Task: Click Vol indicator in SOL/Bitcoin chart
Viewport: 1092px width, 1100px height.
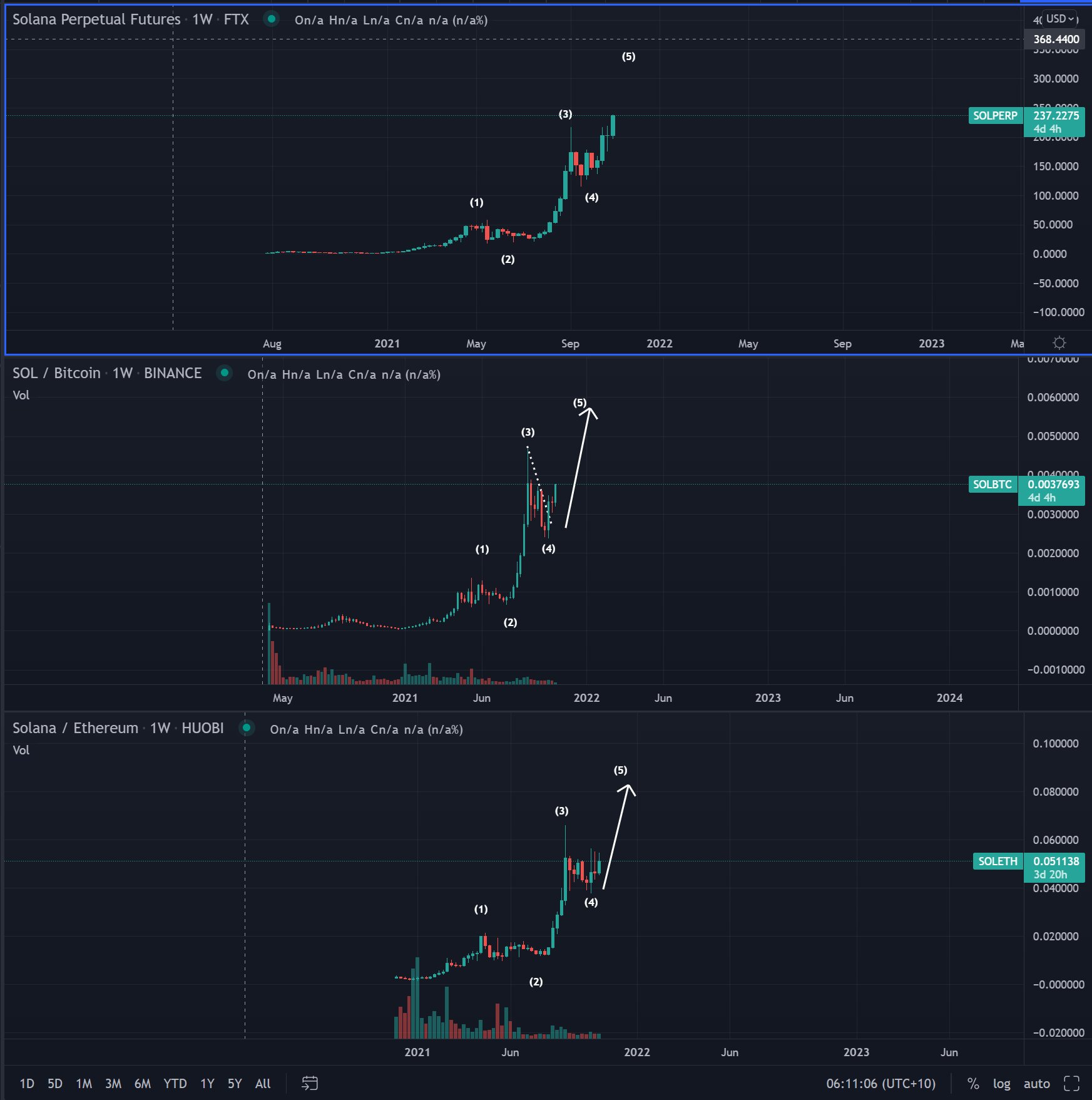Action: coord(21,395)
